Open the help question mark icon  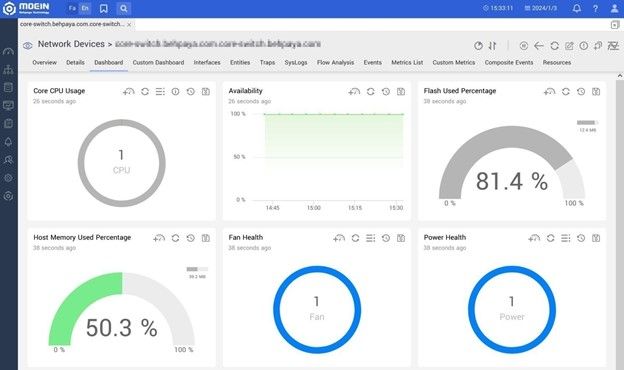(595, 8)
